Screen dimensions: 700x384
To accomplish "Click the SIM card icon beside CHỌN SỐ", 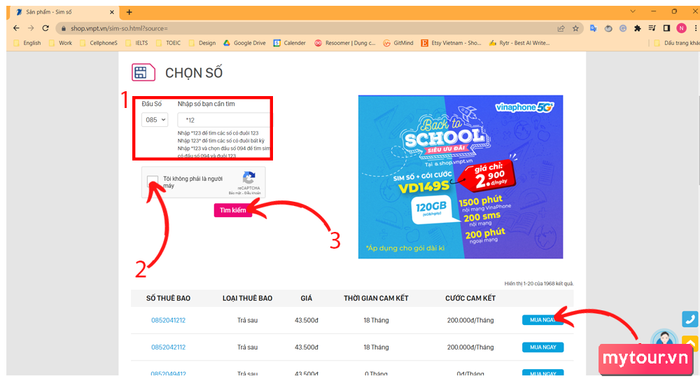I will pos(143,72).
